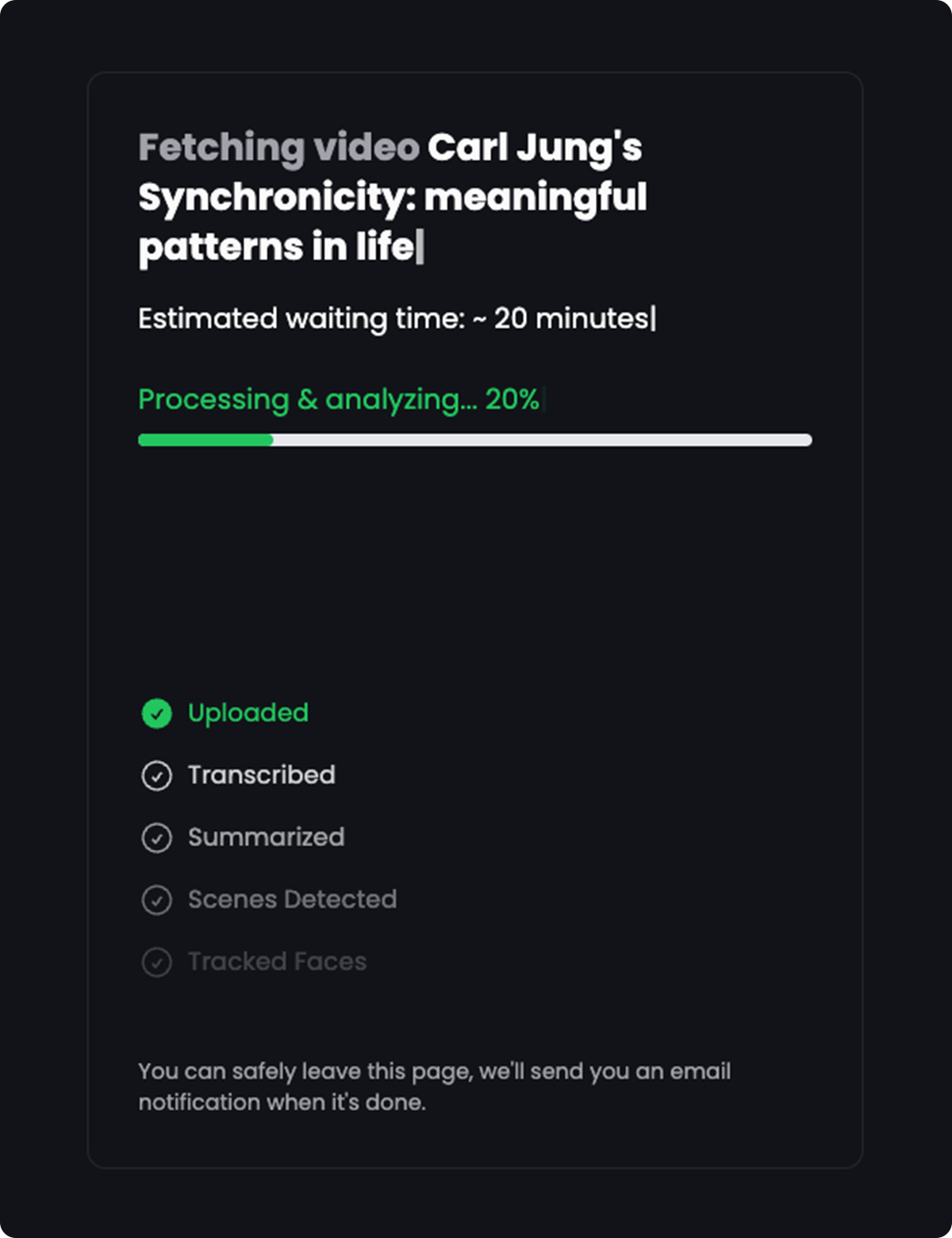Click the green Uploaded checkmark icon
The height and width of the screenshot is (1238, 952).
tap(156, 713)
